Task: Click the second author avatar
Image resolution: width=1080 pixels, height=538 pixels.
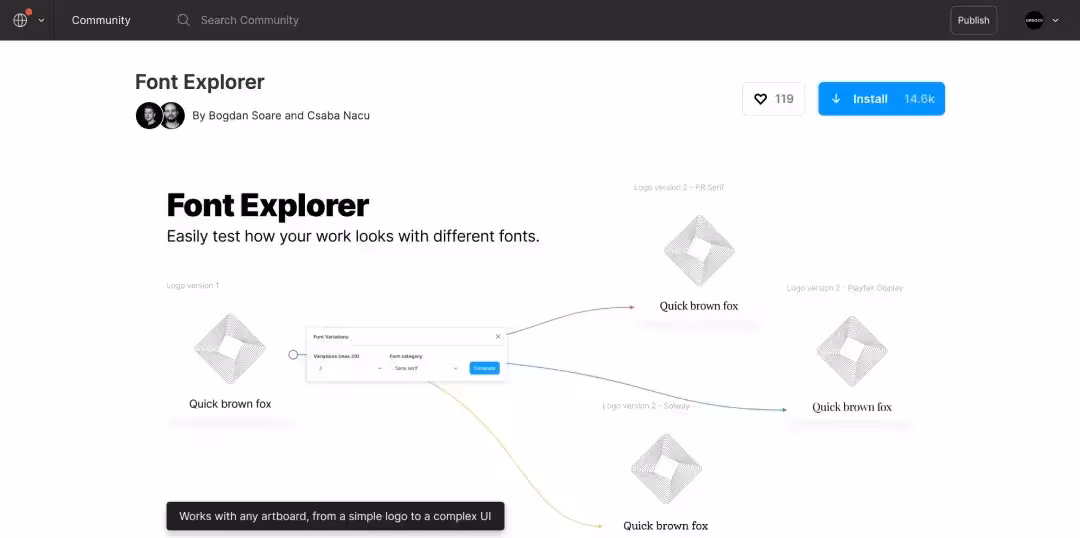Action: (172, 115)
